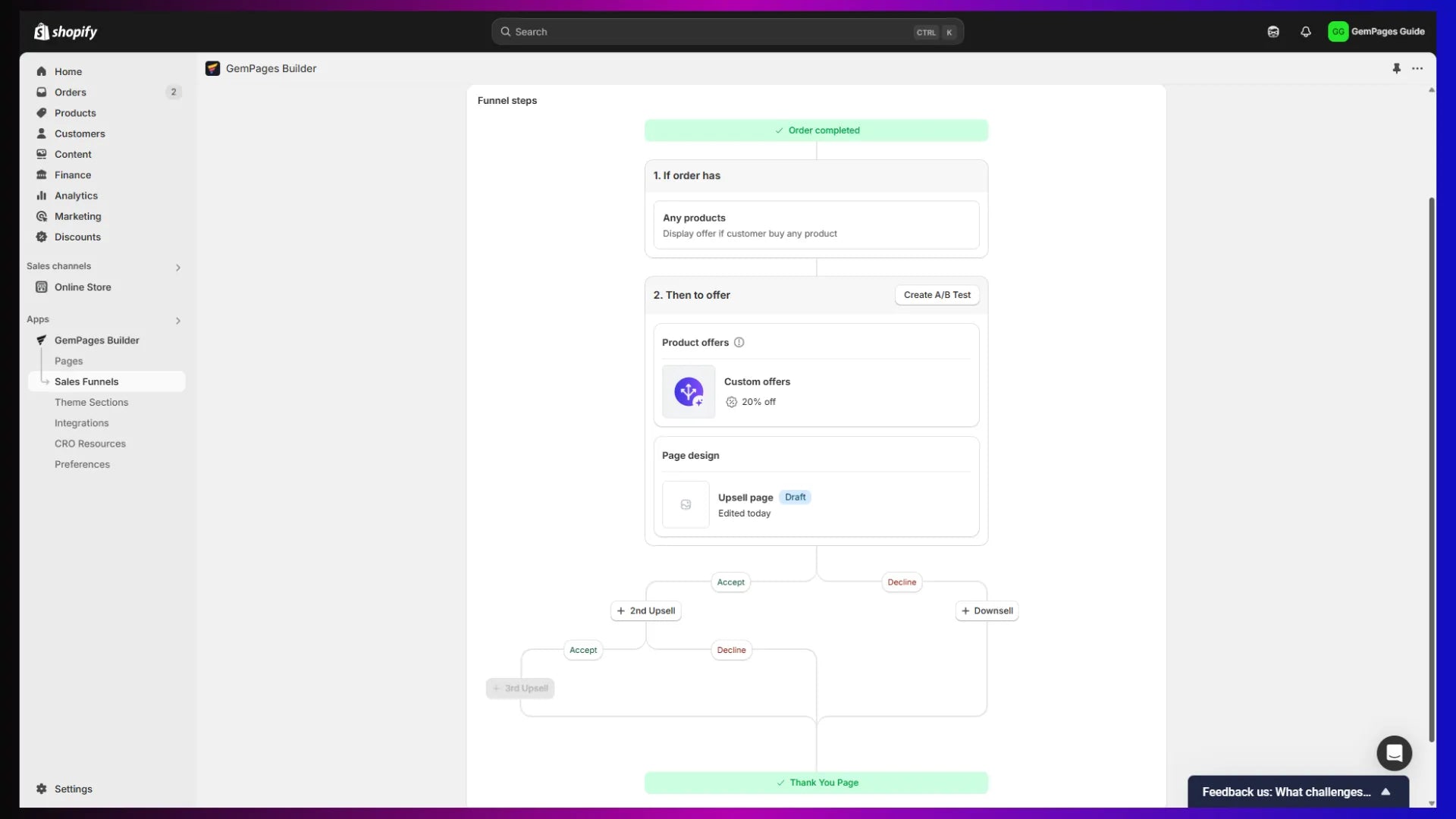The height and width of the screenshot is (819, 1456).
Task: Click the page vertical scrollbar
Action: click(1431, 470)
